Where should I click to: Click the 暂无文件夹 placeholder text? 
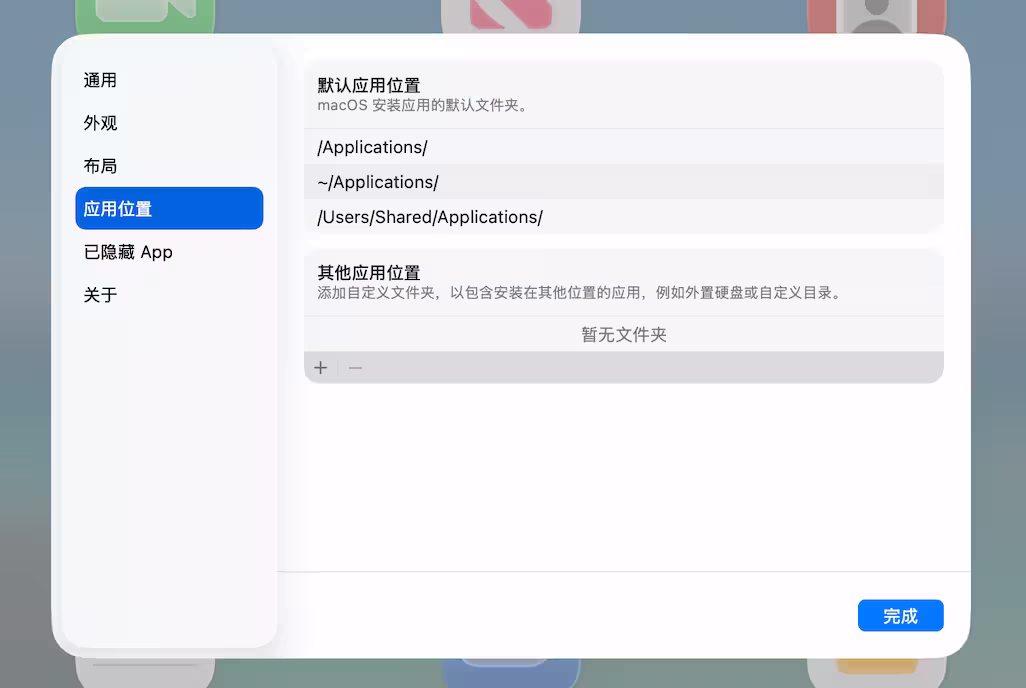[x=624, y=335]
